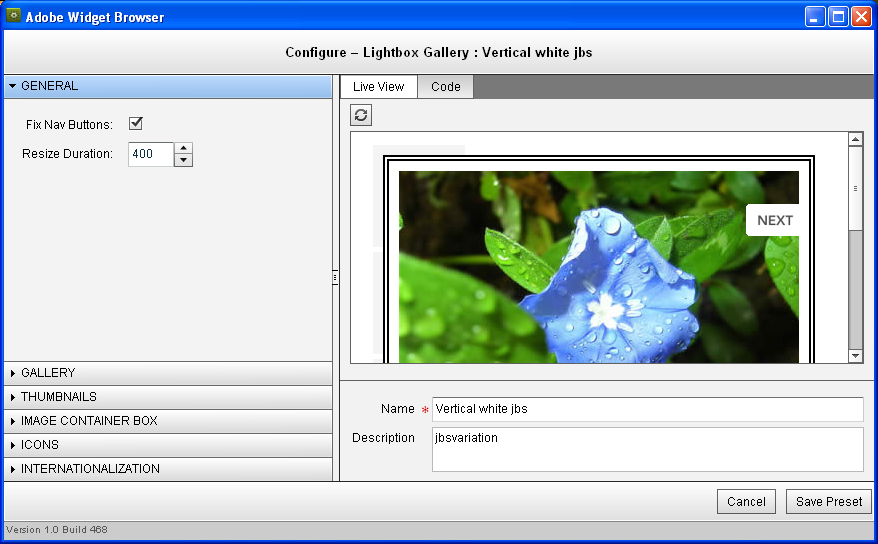878x544 pixels.
Task: Decrease Resize Duration with down arrow
Action: (x=183, y=160)
